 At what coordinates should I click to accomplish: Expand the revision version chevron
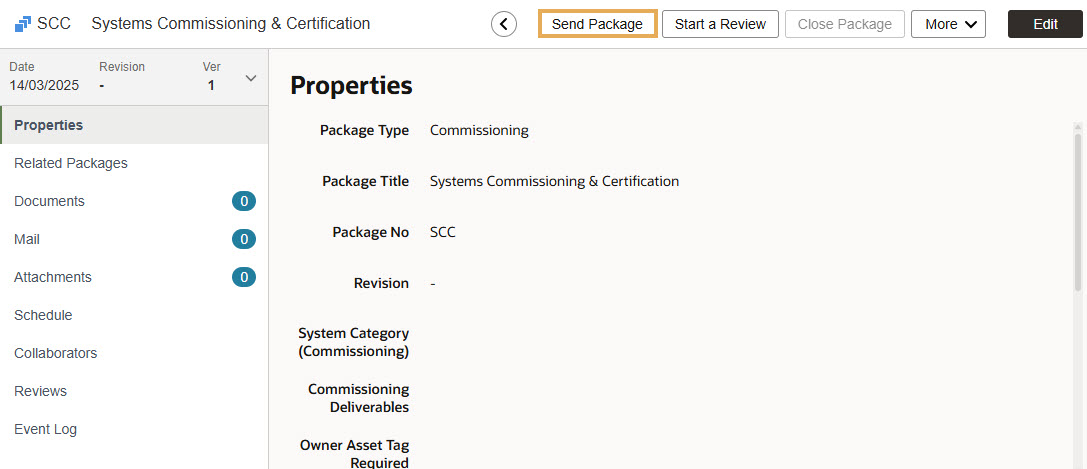coord(251,78)
